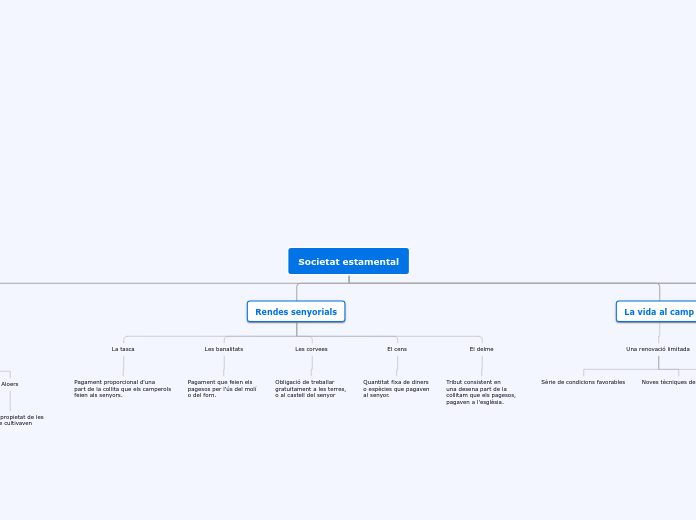Click the Pagament que feien els pagesos text
696x520 pixels.
coord(222,389)
